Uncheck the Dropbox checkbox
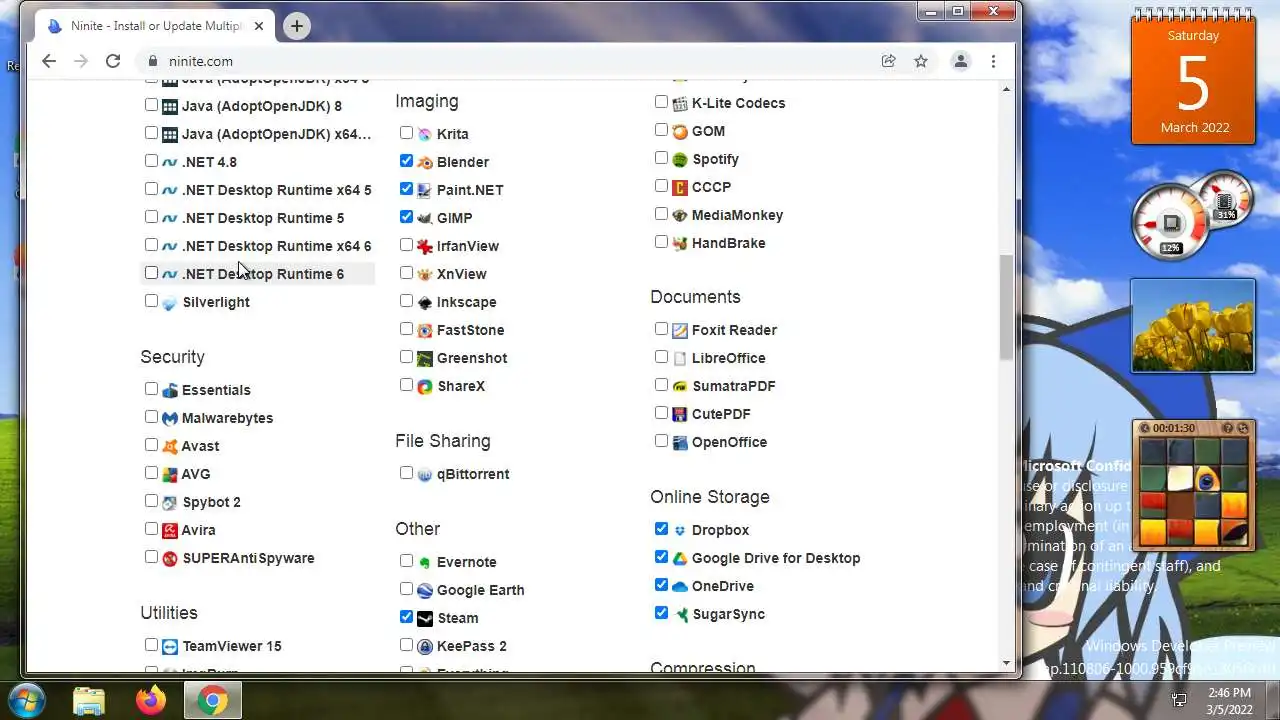Image resolution: width=1280 pixels, height=720 pixels. [661, 529]
